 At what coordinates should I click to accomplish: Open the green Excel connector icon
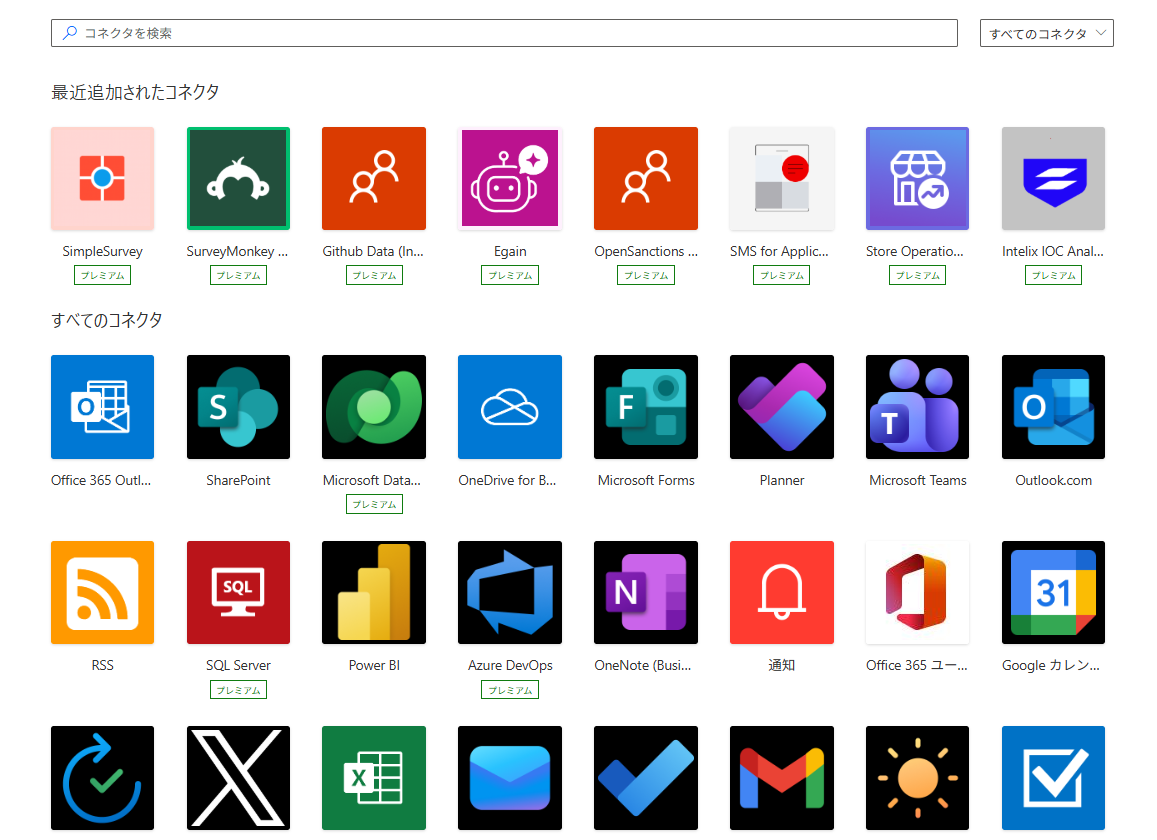click(x=374, y=778)
